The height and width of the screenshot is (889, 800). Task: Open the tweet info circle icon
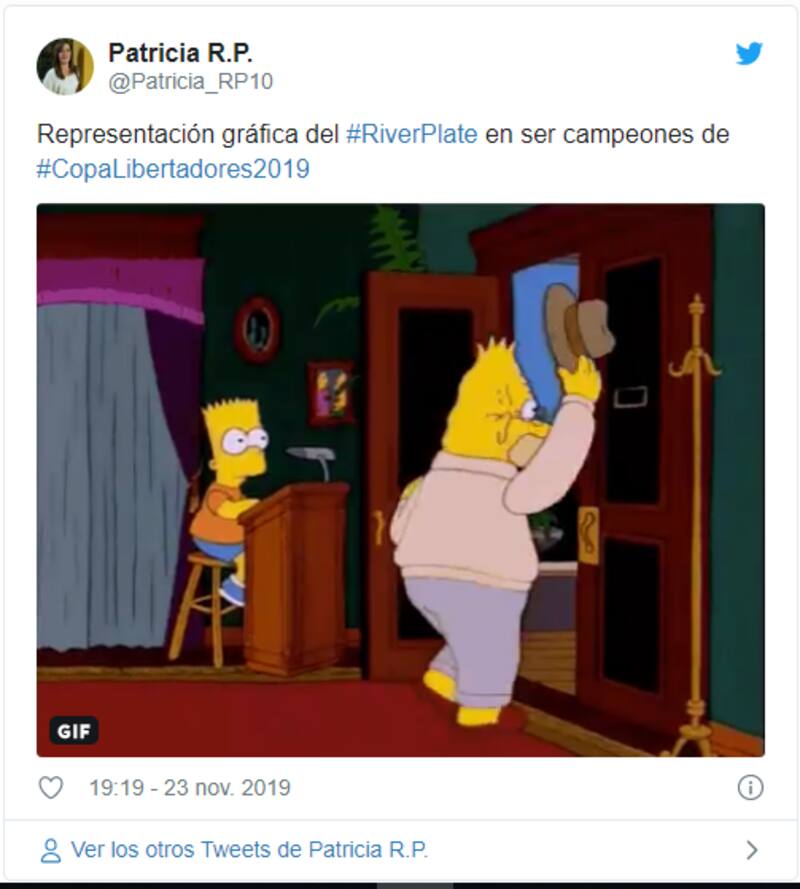pyautogui.click(x=750, y=788)
